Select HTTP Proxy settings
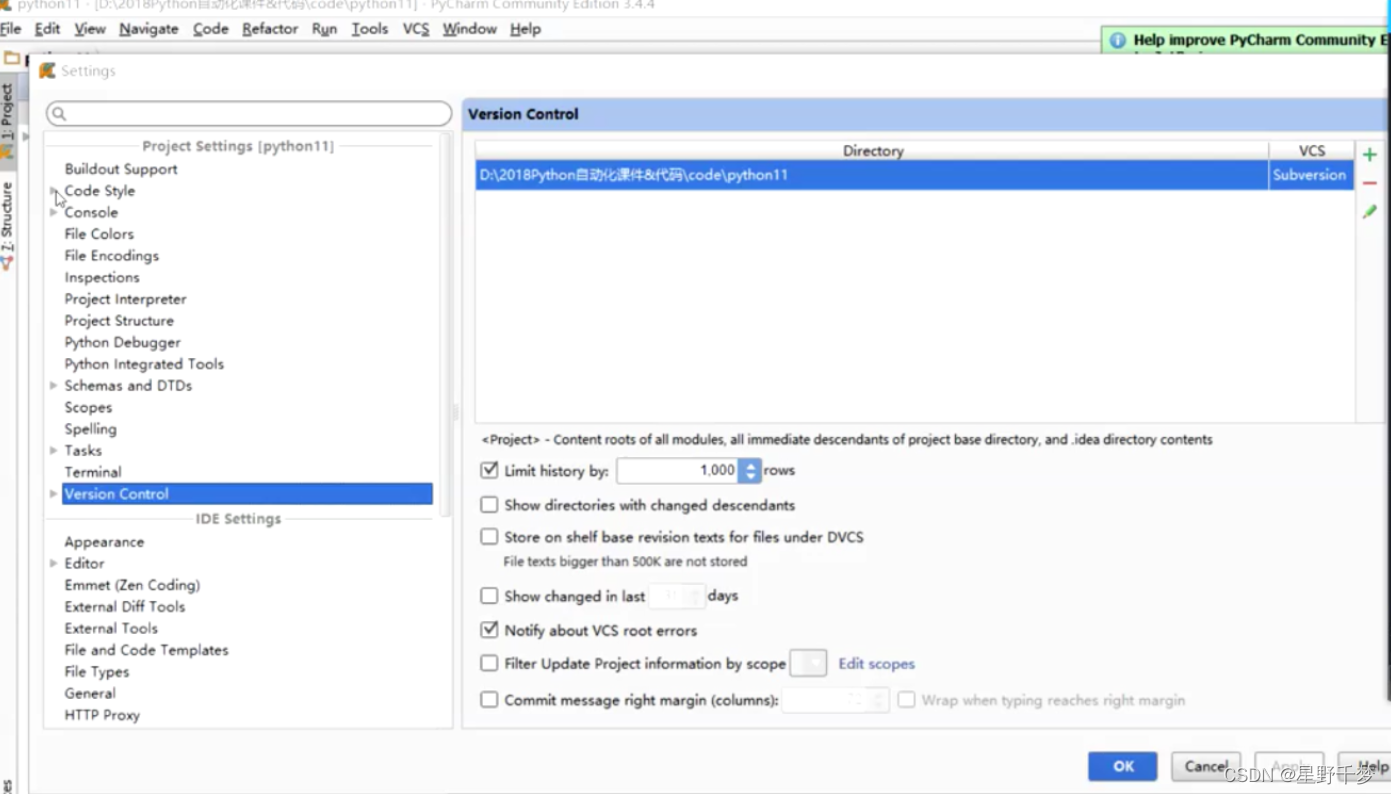This screenshot has height=794, width=1391. click(x=102, y=715)
